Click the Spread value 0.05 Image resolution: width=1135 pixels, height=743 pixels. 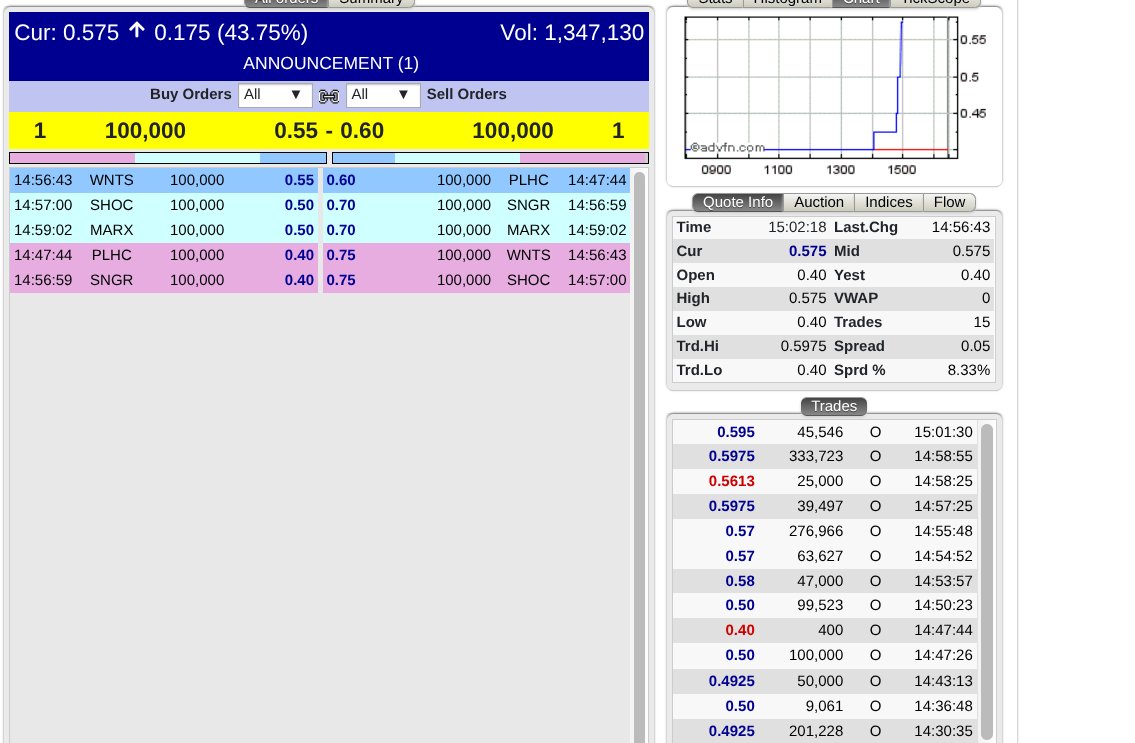pyautogui.click(x=975, y=346)
